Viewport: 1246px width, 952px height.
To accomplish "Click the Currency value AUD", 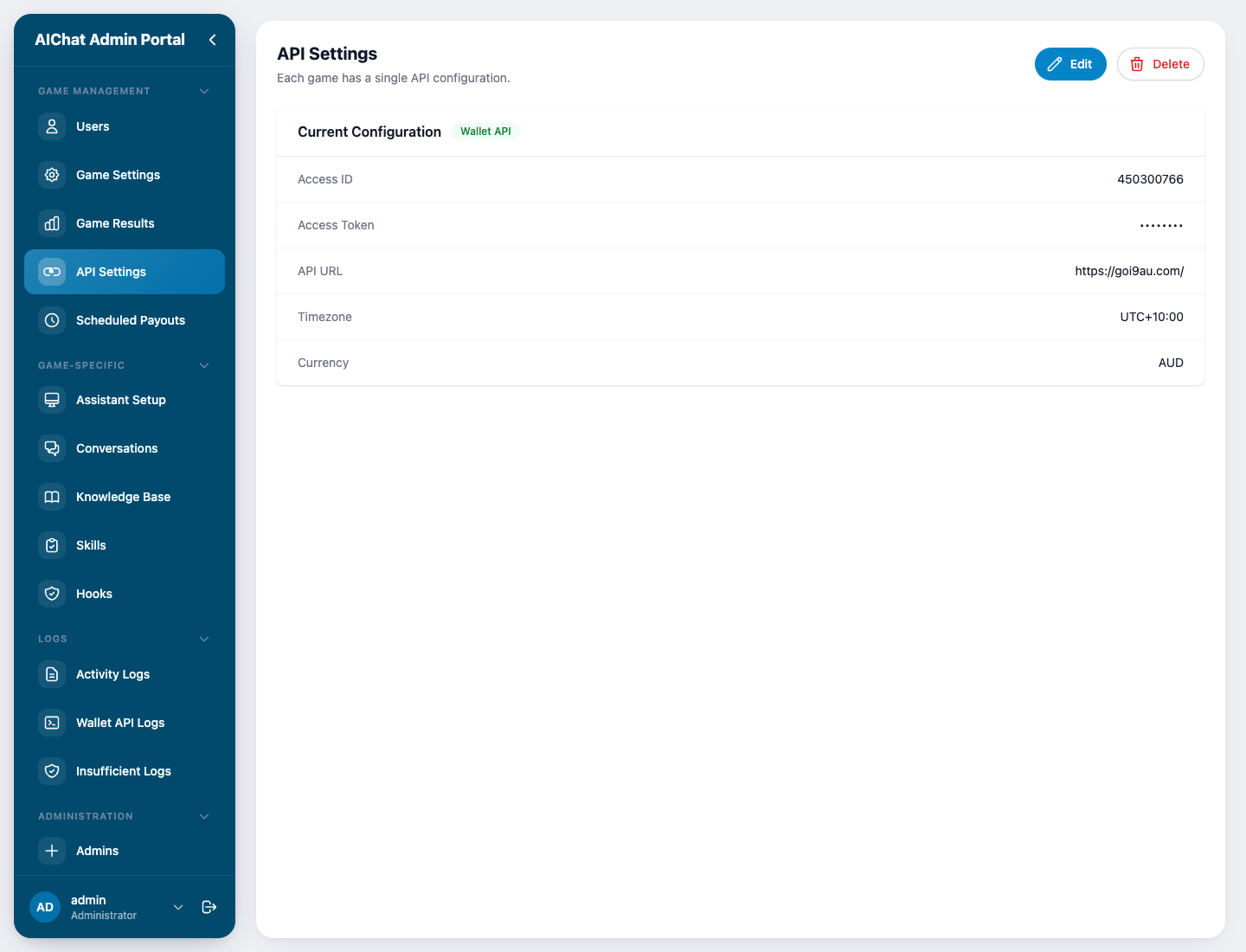I will 1171,363.
